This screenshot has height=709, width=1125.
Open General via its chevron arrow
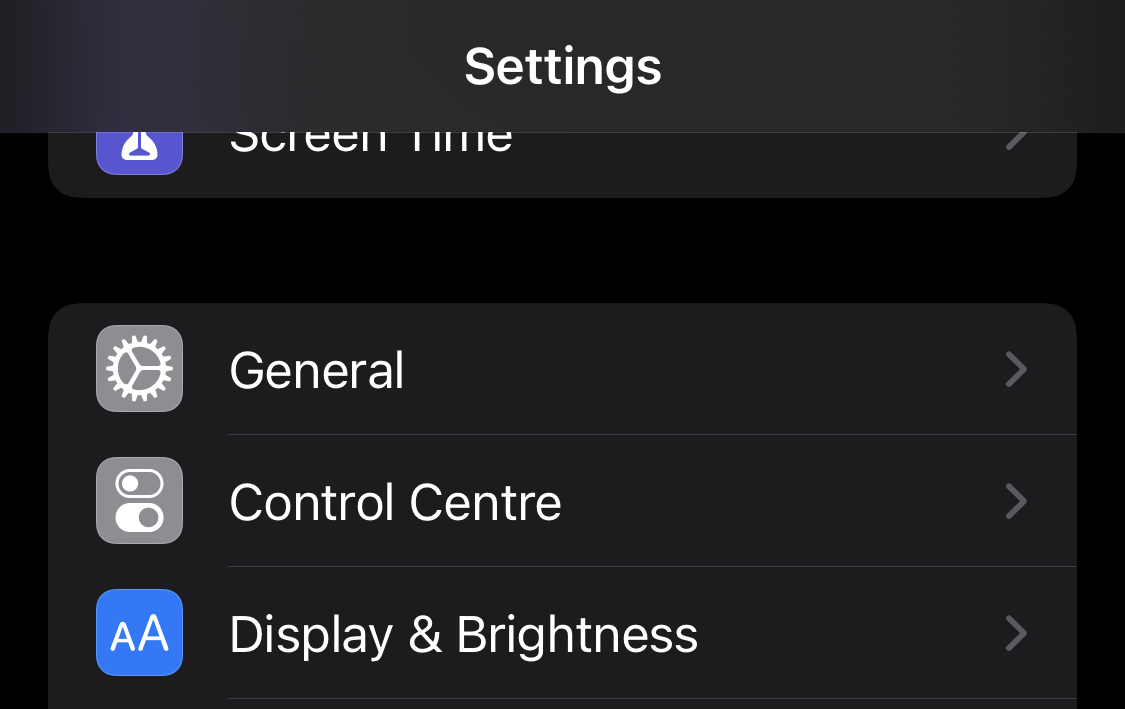coord(1016,369)
